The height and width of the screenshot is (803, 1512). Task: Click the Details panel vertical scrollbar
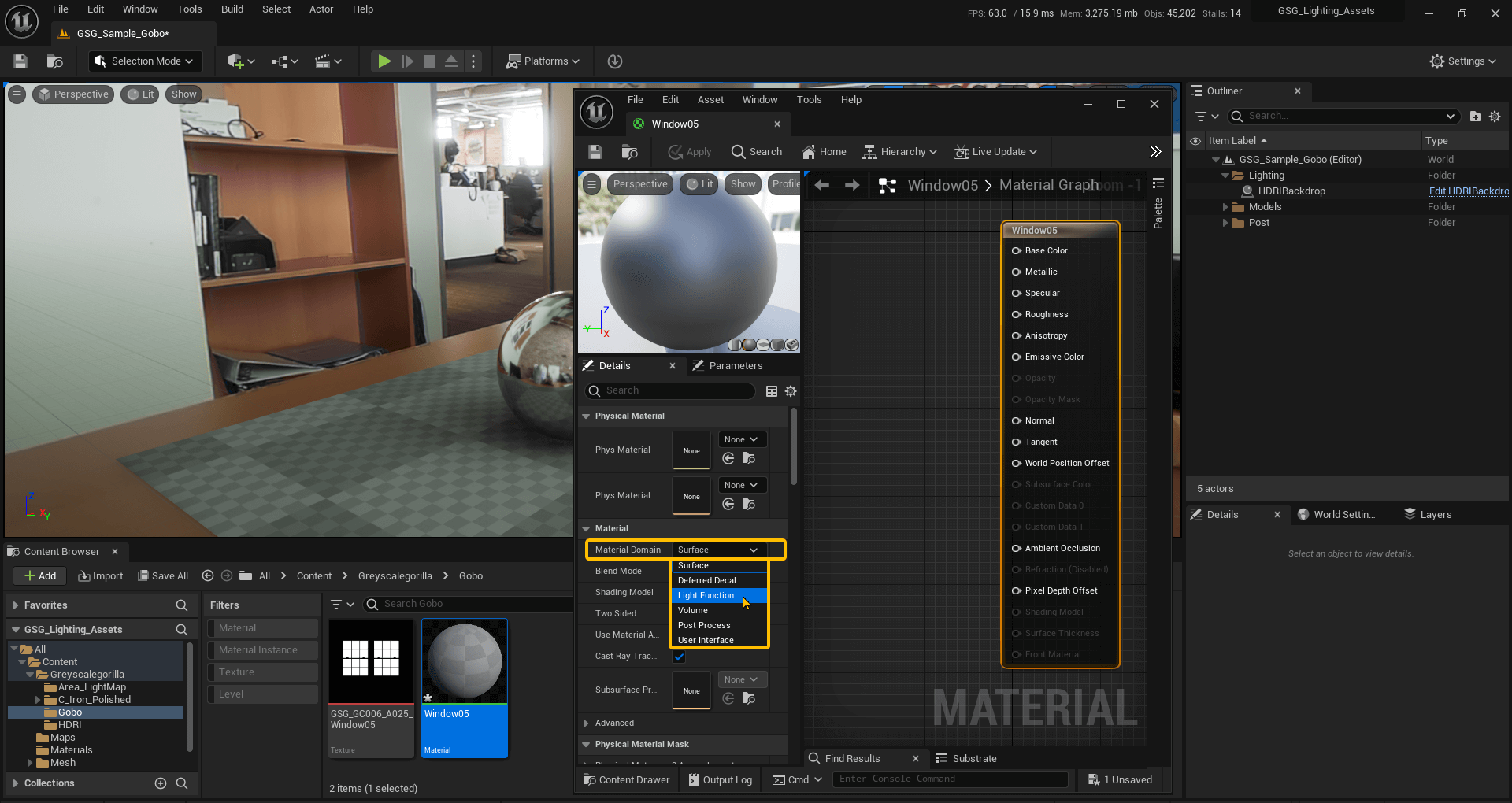point(793,446)
